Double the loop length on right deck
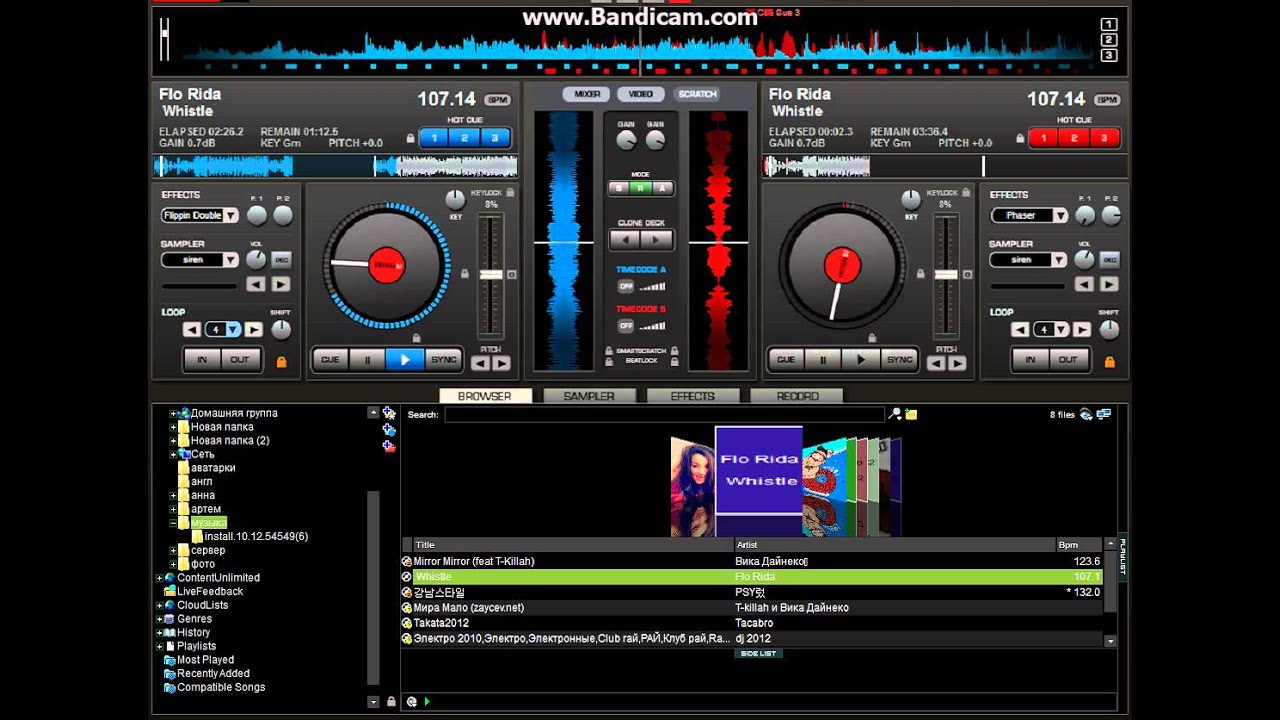The image size is (1280, 720). pyautogui.click(x=1081, y=329)
